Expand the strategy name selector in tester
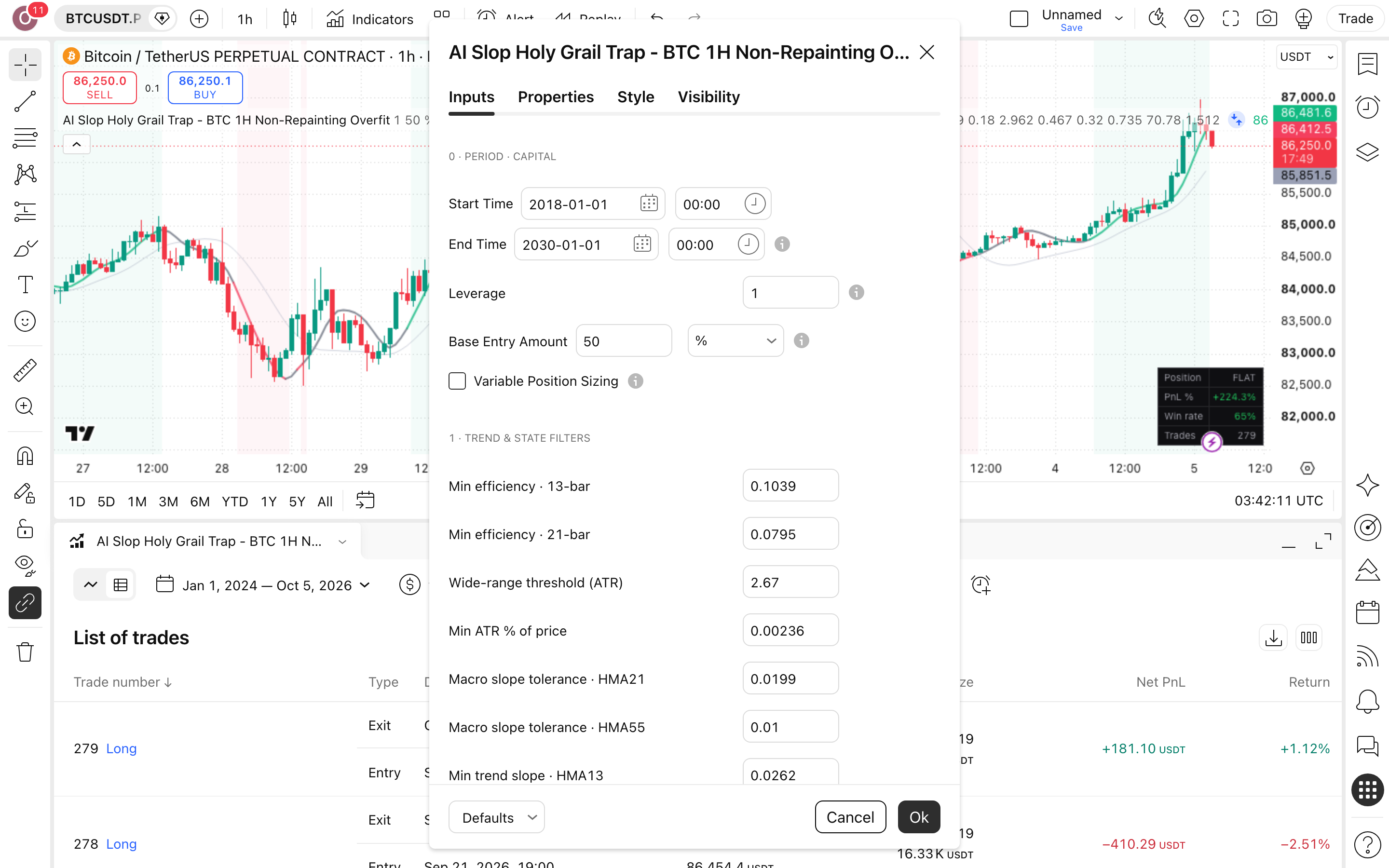Viewport: 1389px width, 868px height. click(342, 542)
